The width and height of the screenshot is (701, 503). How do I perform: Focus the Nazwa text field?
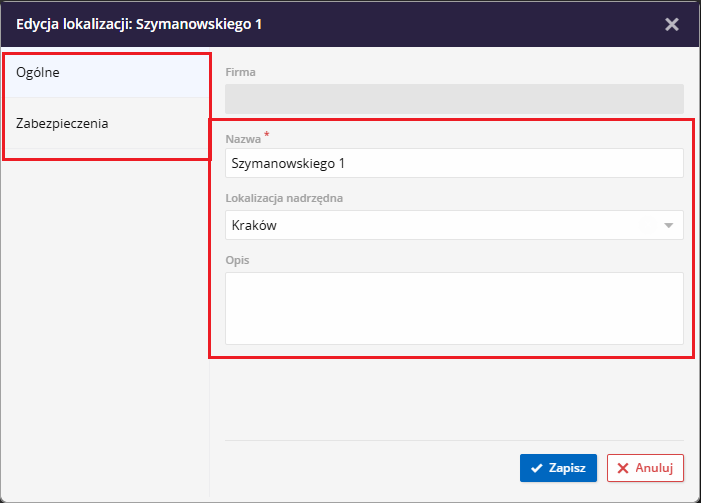454,163
